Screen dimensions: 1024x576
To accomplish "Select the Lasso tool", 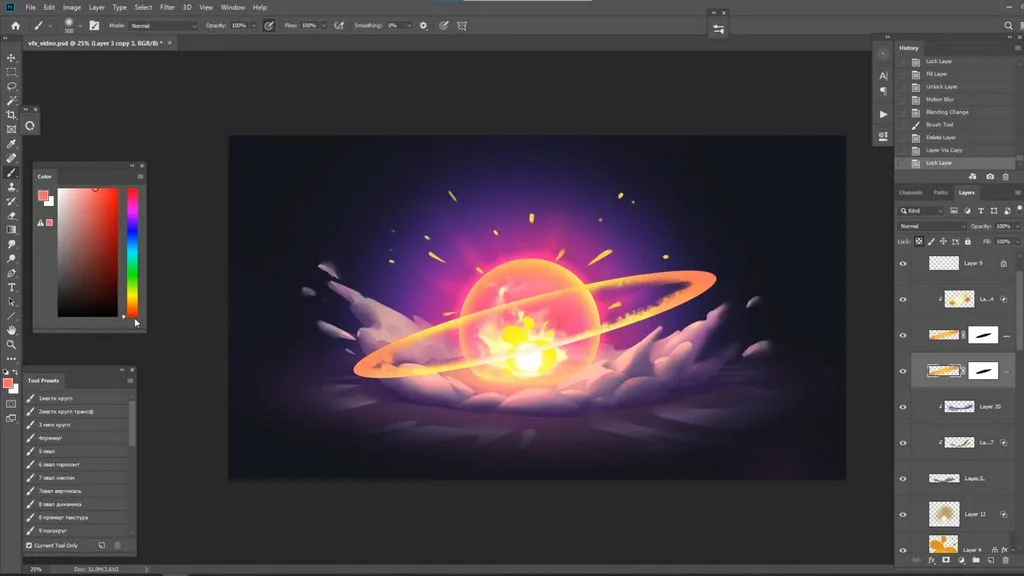I will [11, 86].
